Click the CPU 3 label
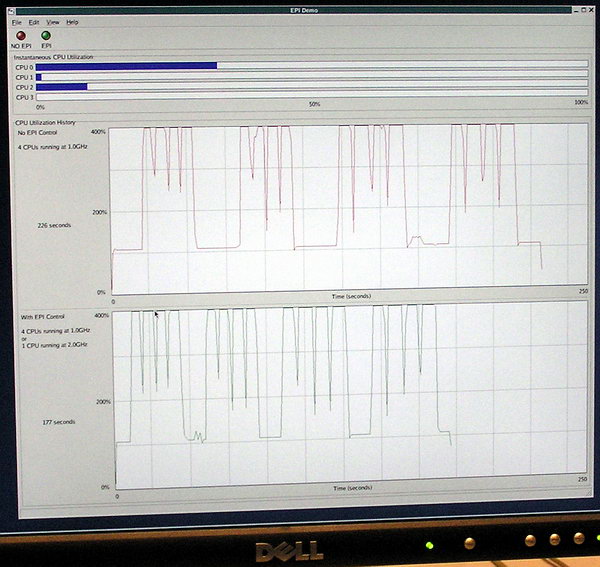This screenshot has width=600, height=567. pos(25,98)
